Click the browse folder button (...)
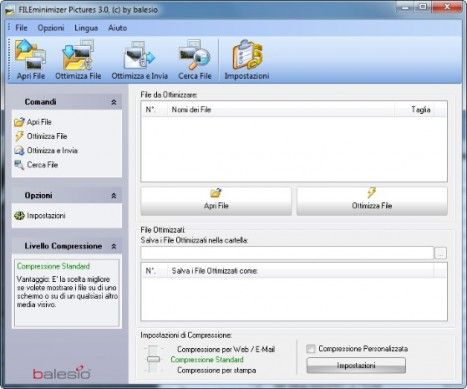 coord(440,253)
